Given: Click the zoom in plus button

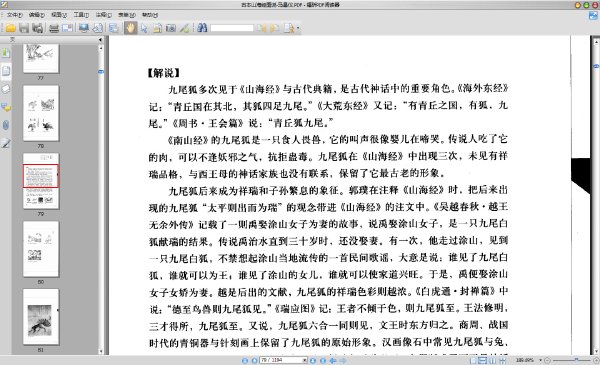Looking at the screenshot, I should 596,360.
